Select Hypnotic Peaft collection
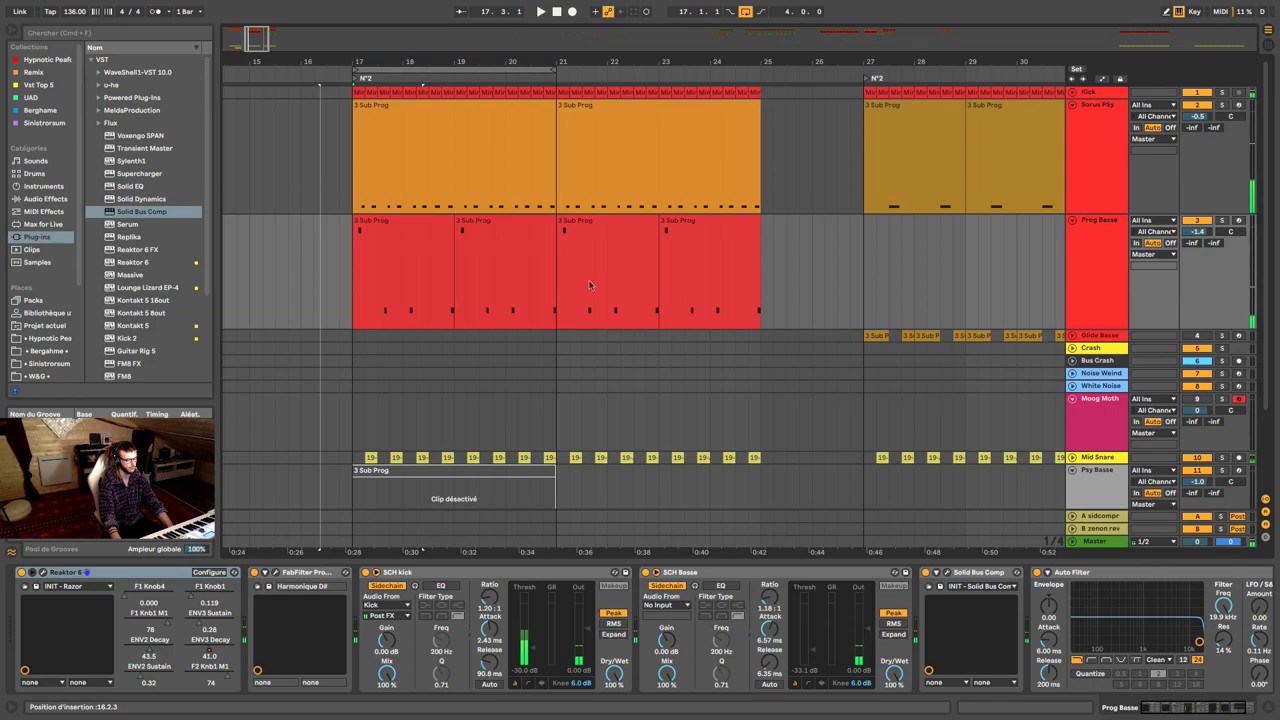 [x=47, y=60]
